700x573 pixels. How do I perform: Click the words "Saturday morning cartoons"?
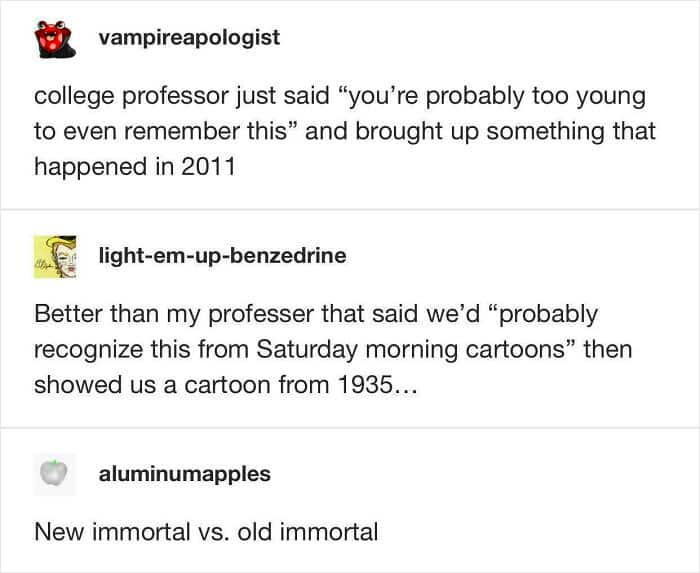tap(411, 349)
